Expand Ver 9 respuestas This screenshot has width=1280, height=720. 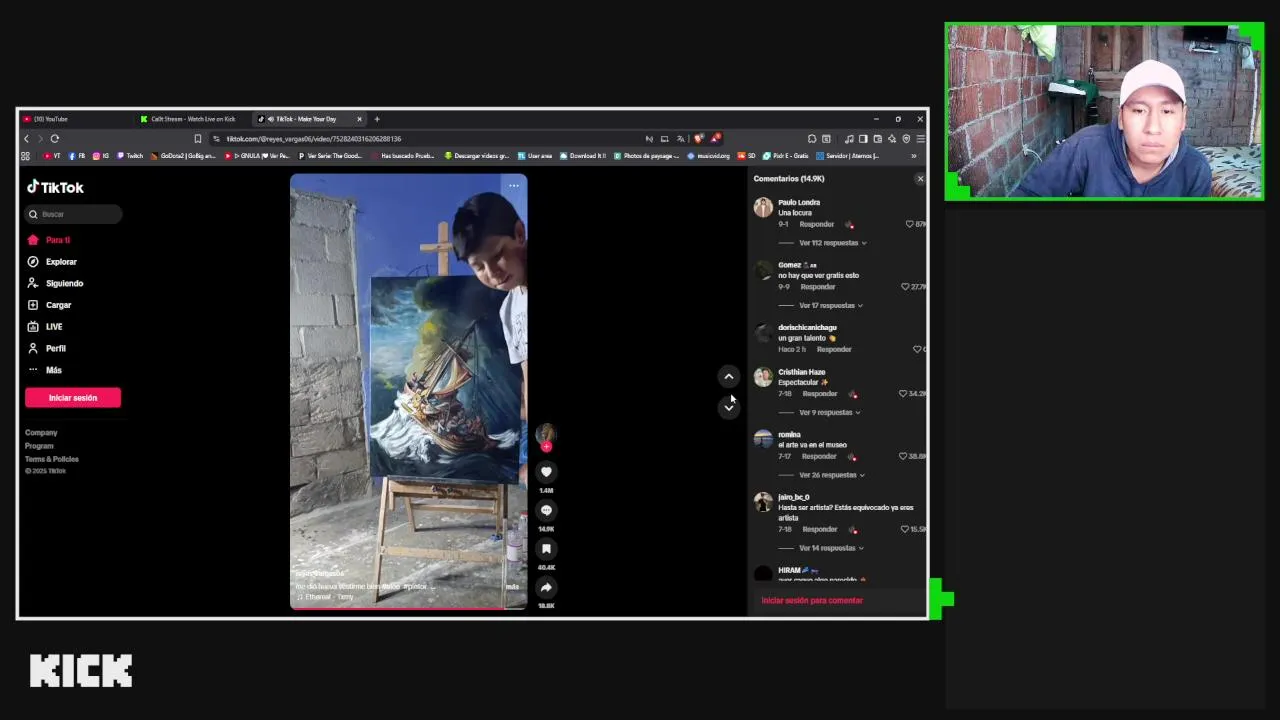829,413
